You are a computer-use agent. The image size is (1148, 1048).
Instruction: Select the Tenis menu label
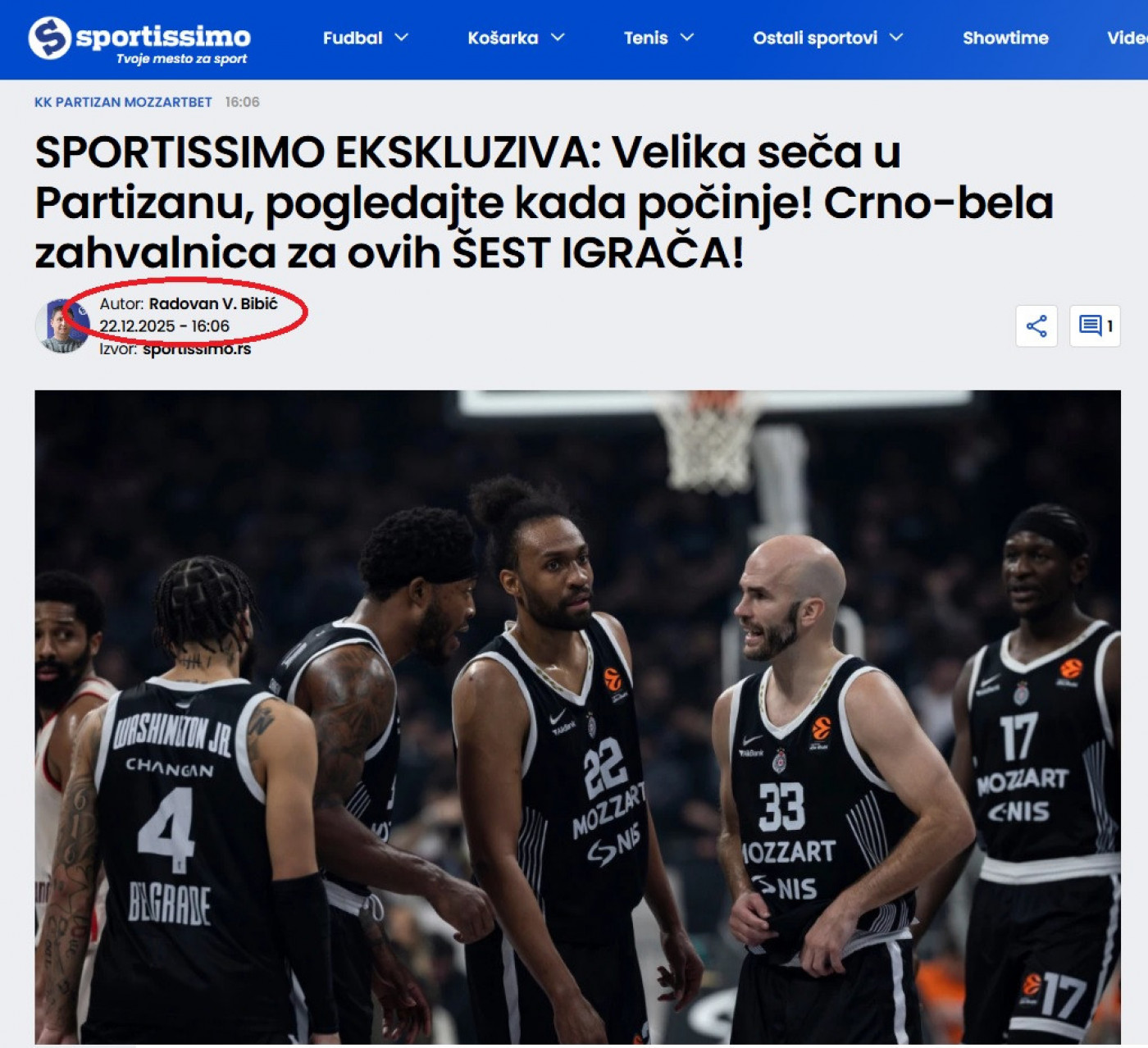tap(645, 38)
